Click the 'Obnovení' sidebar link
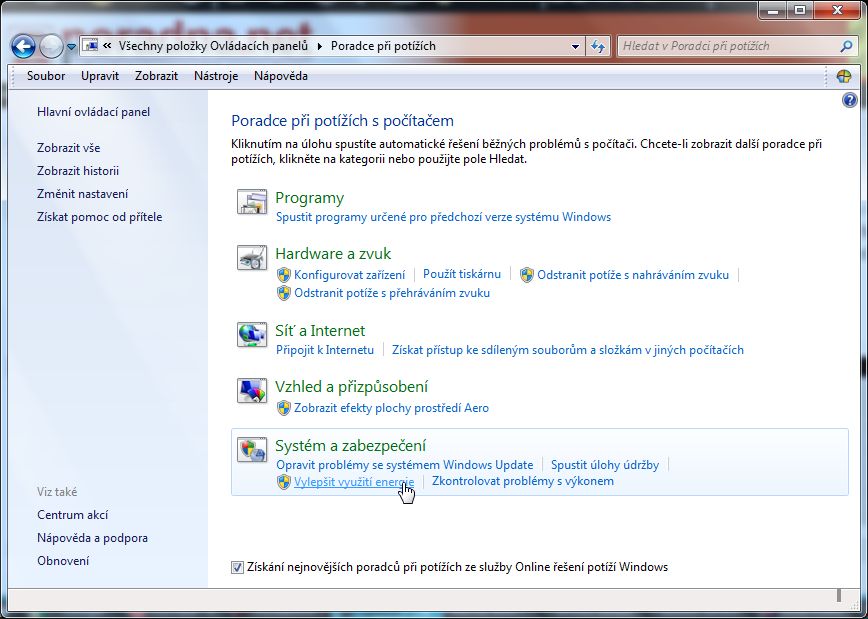The height and width of the screenshot is (619, 868). click(x=63, y=561)
